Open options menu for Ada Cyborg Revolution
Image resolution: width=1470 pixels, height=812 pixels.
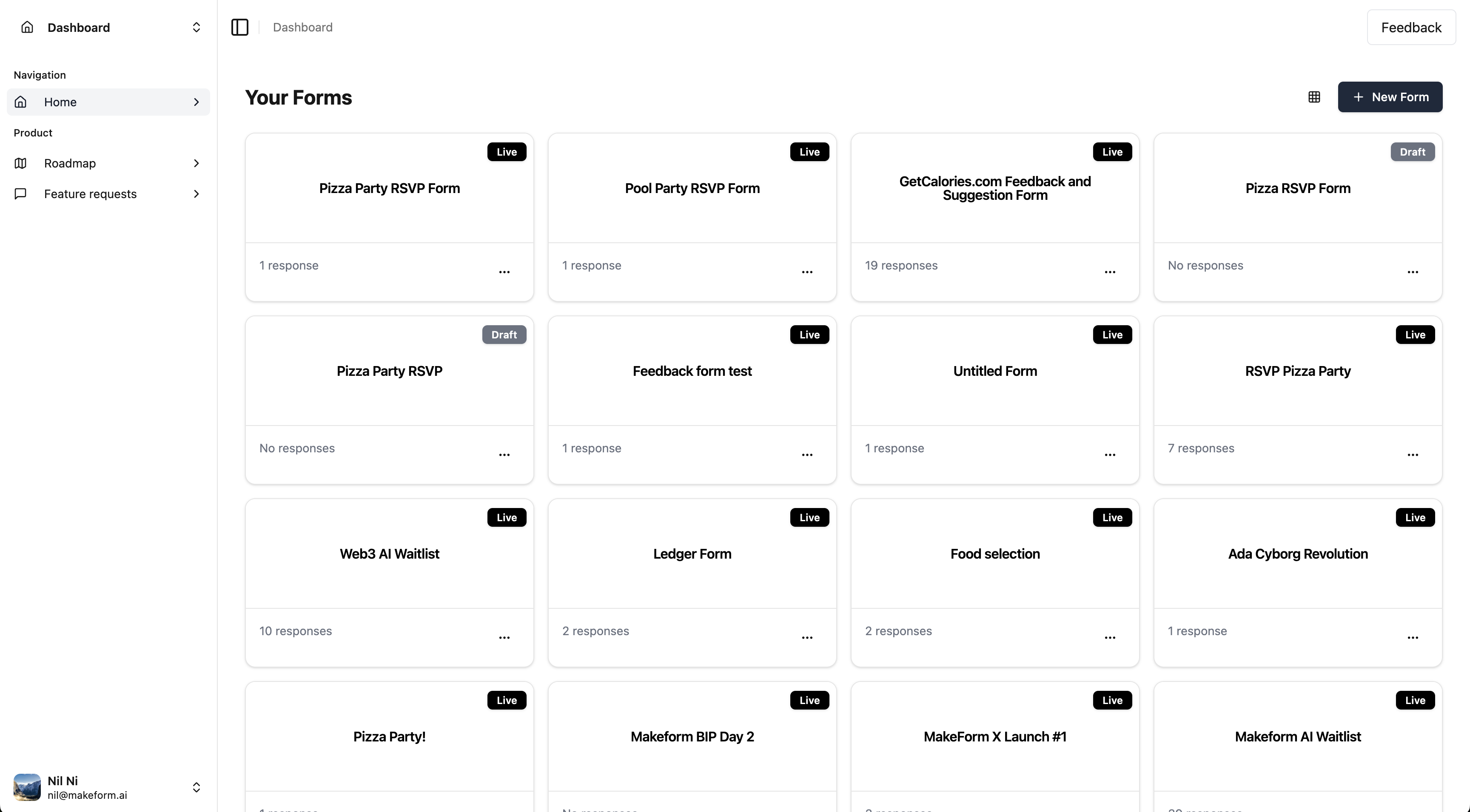[1413, 638]
